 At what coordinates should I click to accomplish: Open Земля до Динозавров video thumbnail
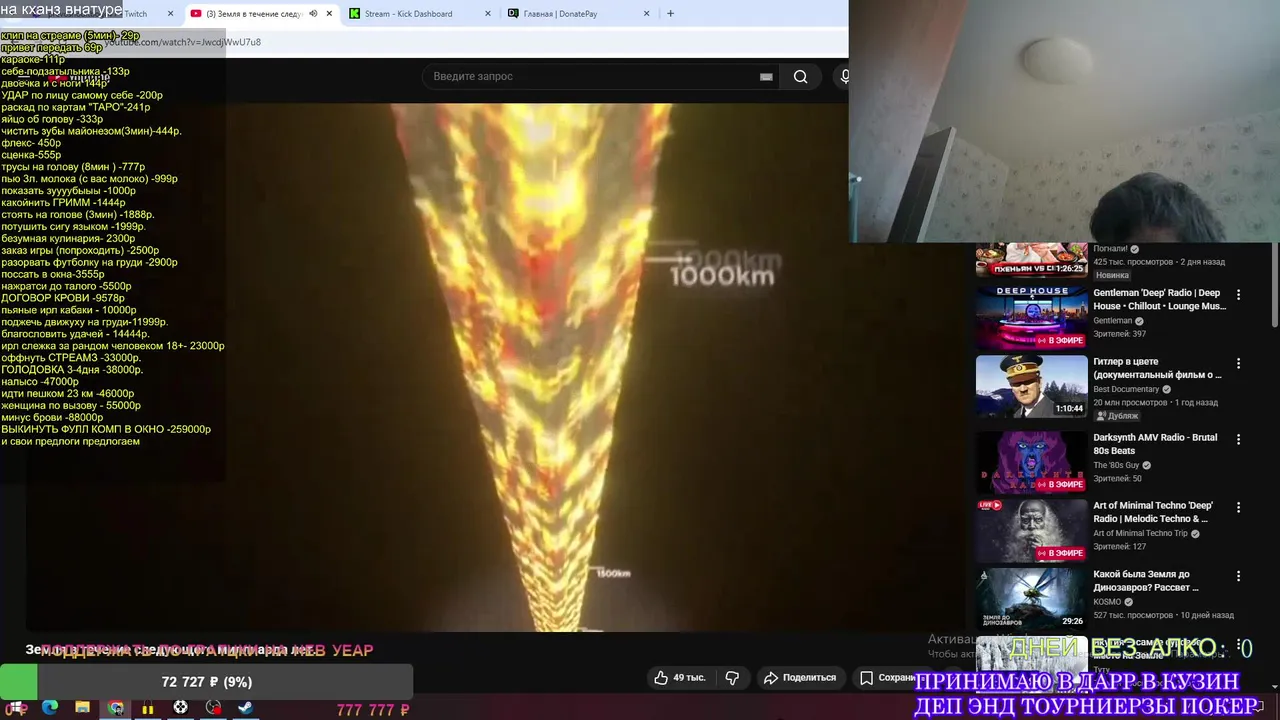[x=1031, y=598]
